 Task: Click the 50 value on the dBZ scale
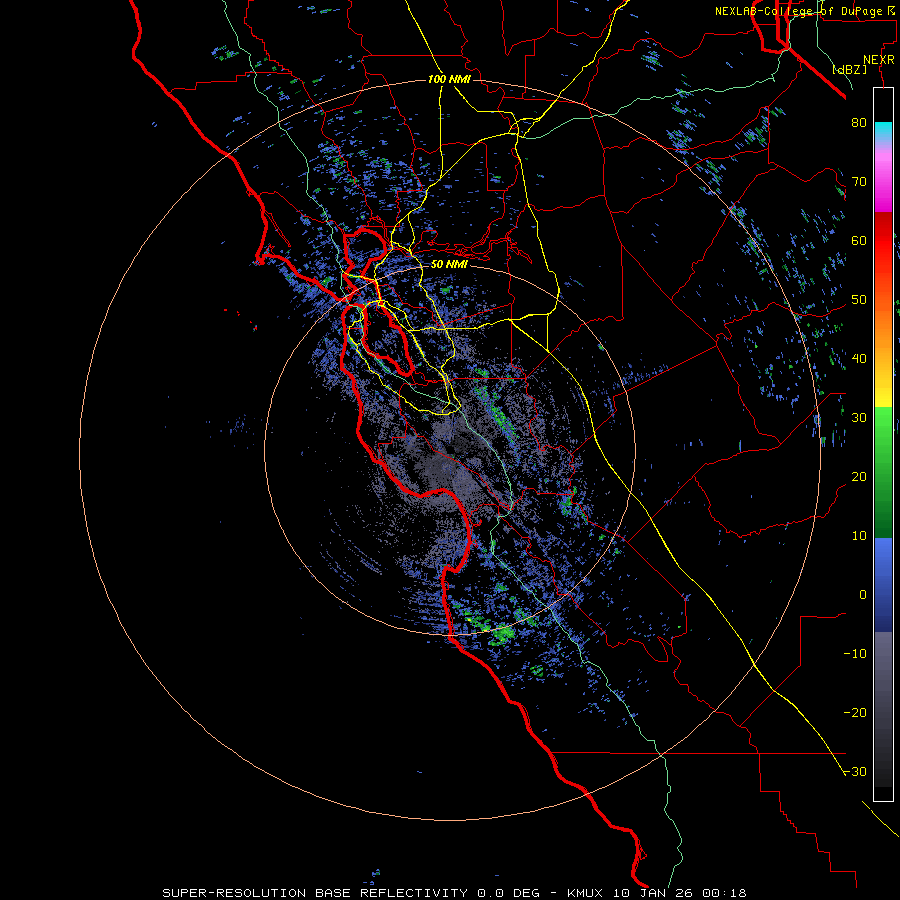(x=859, y=300)
